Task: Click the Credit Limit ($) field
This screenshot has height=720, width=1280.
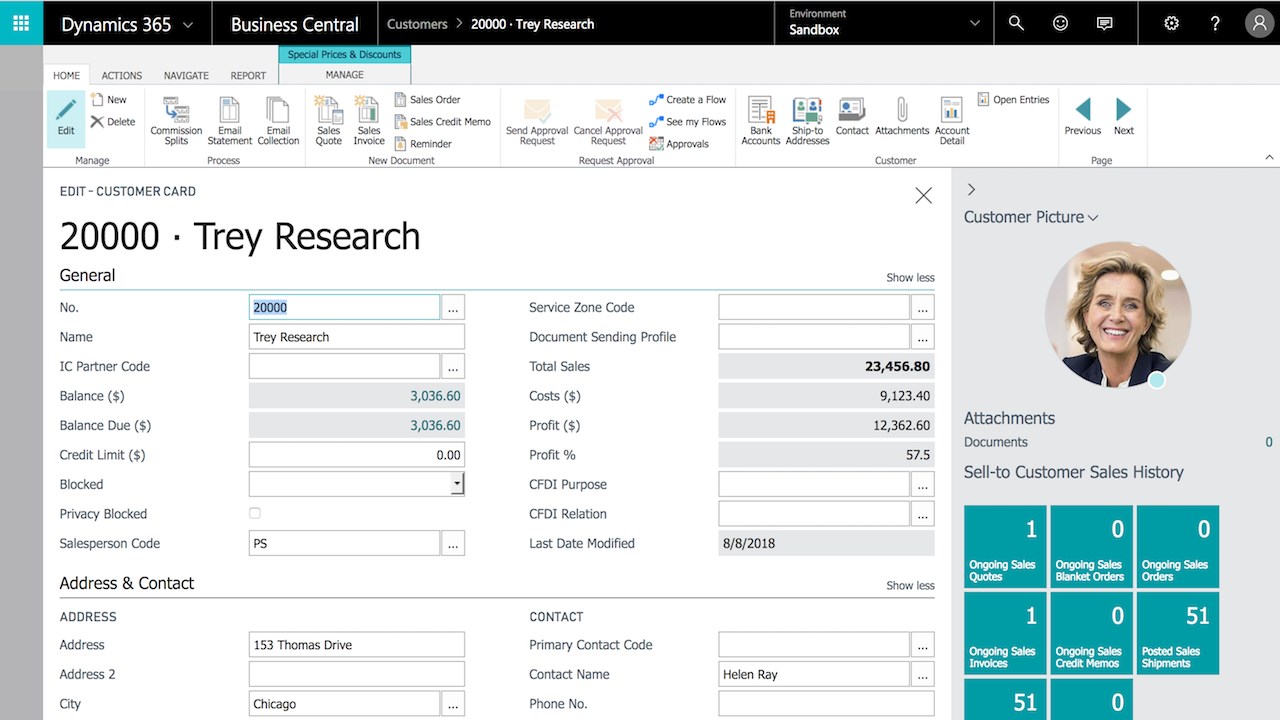Action: [356, 455]
